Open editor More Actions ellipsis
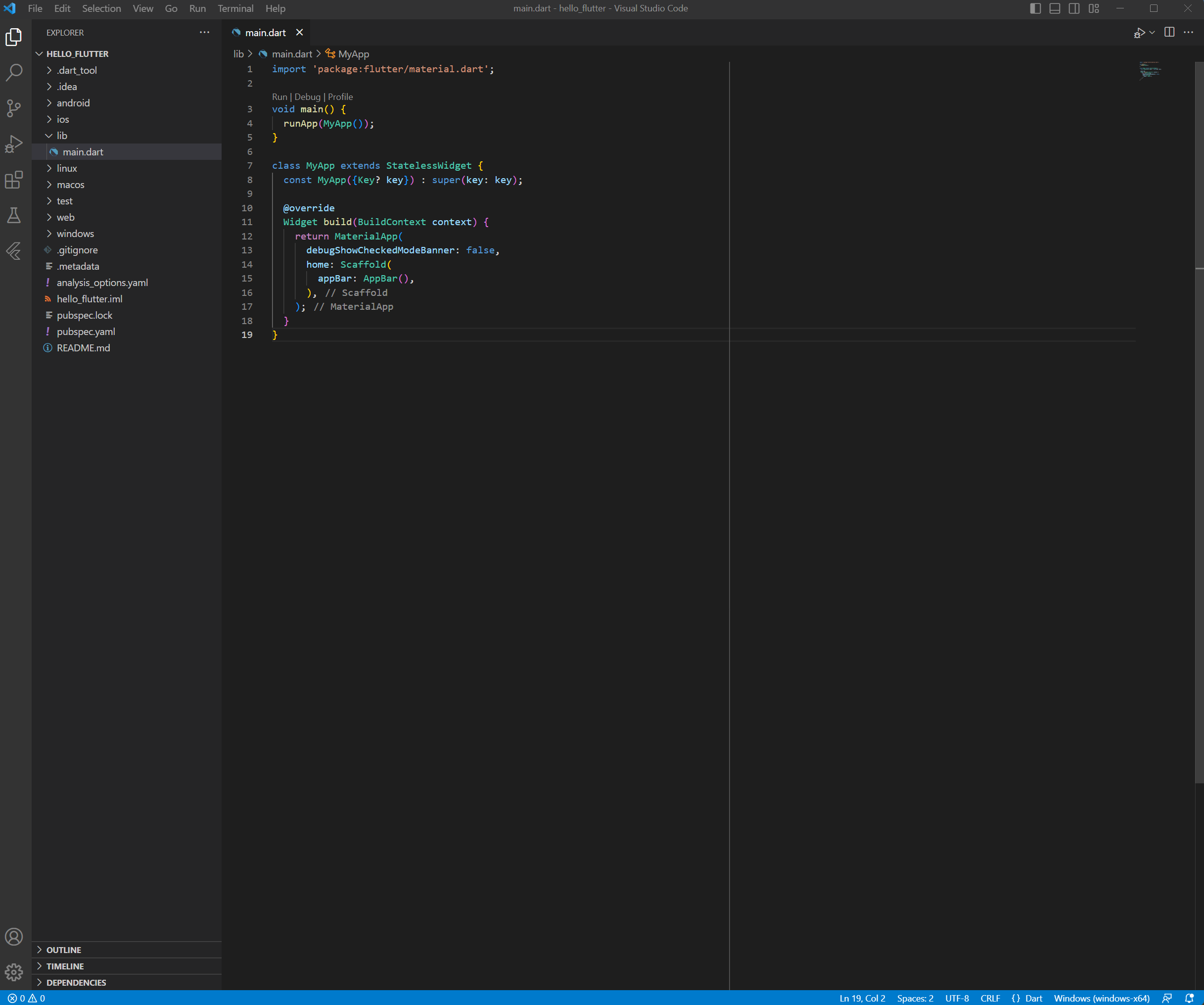 (1189, 32)
